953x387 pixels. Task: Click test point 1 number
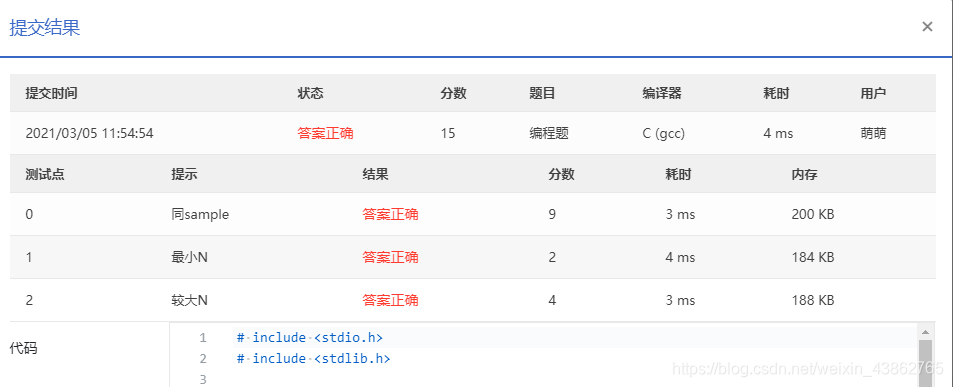(x=29, y=258)
